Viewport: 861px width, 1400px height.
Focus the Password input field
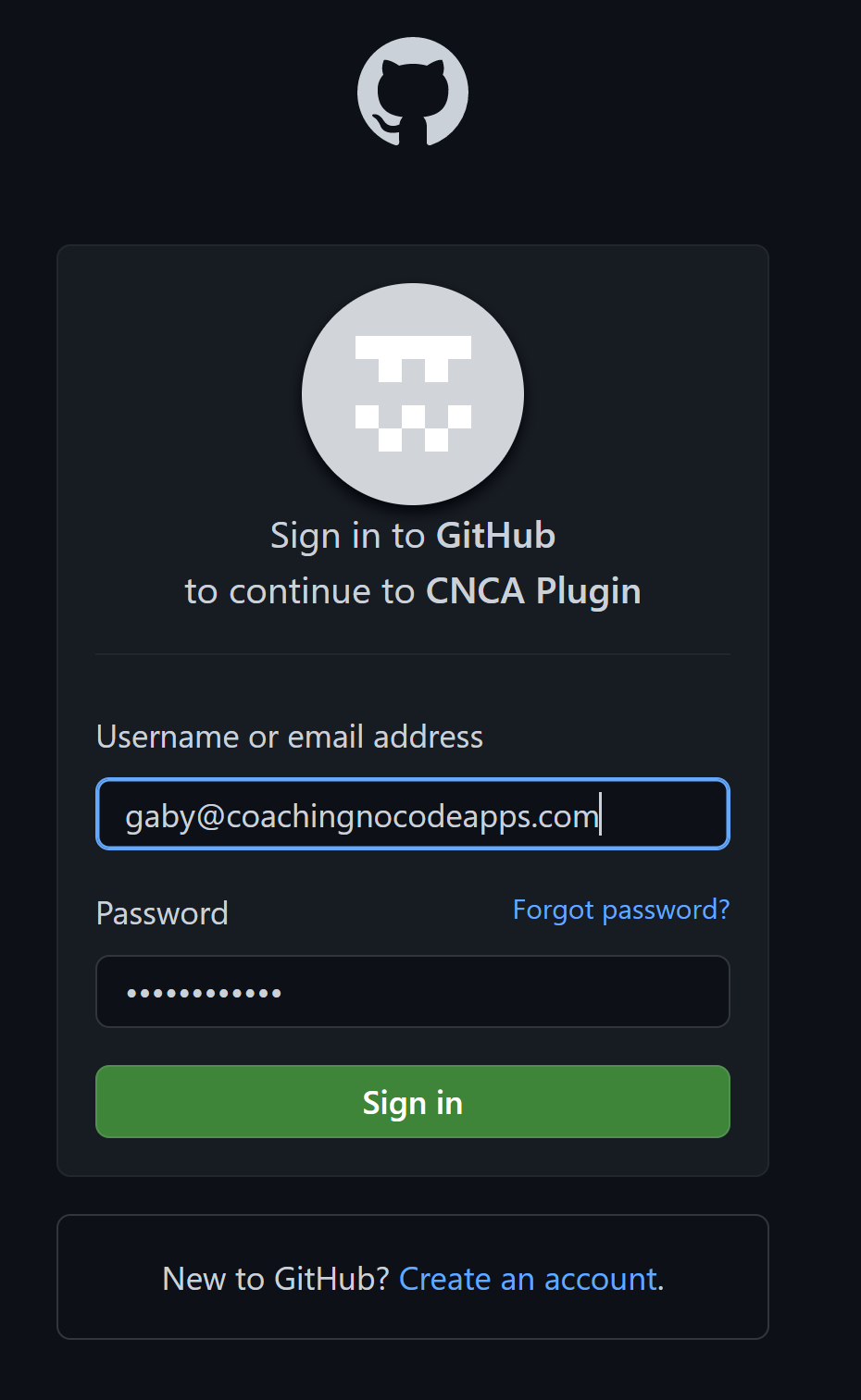coord(413,991)
